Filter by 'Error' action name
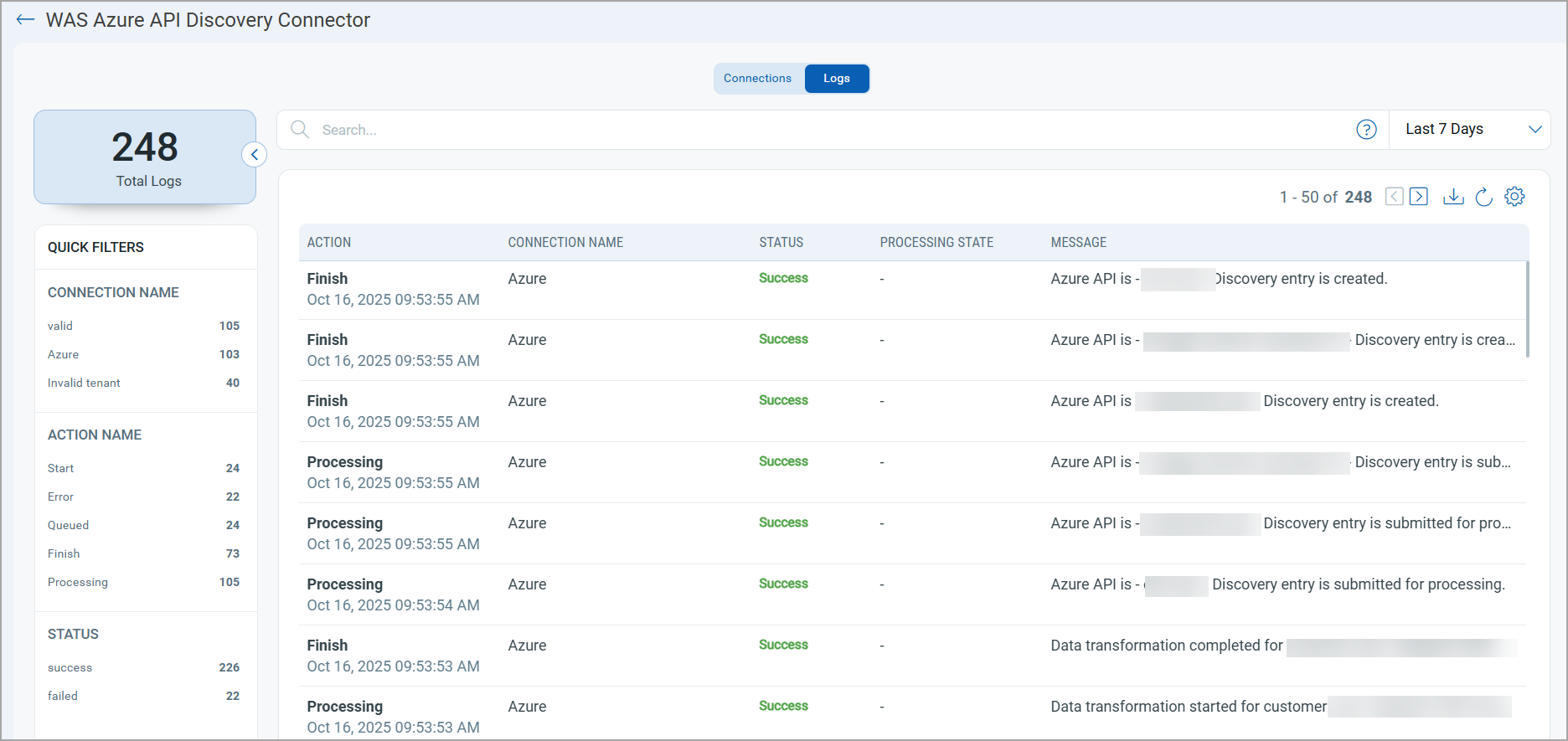This screenshot has height=741, width=1568. click(61, 497)
